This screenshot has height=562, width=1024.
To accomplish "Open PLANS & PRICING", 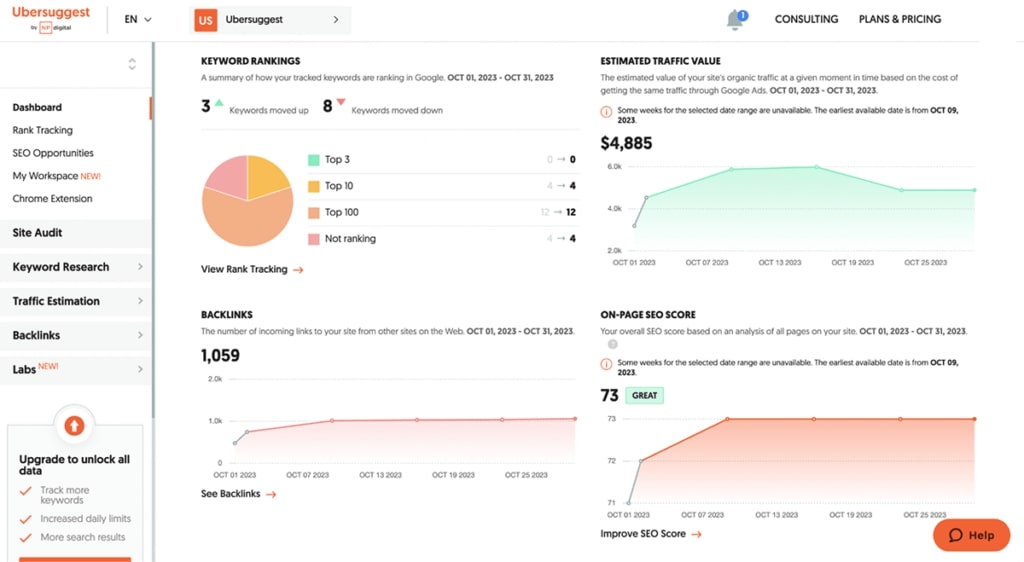I will tap(900, 20).
